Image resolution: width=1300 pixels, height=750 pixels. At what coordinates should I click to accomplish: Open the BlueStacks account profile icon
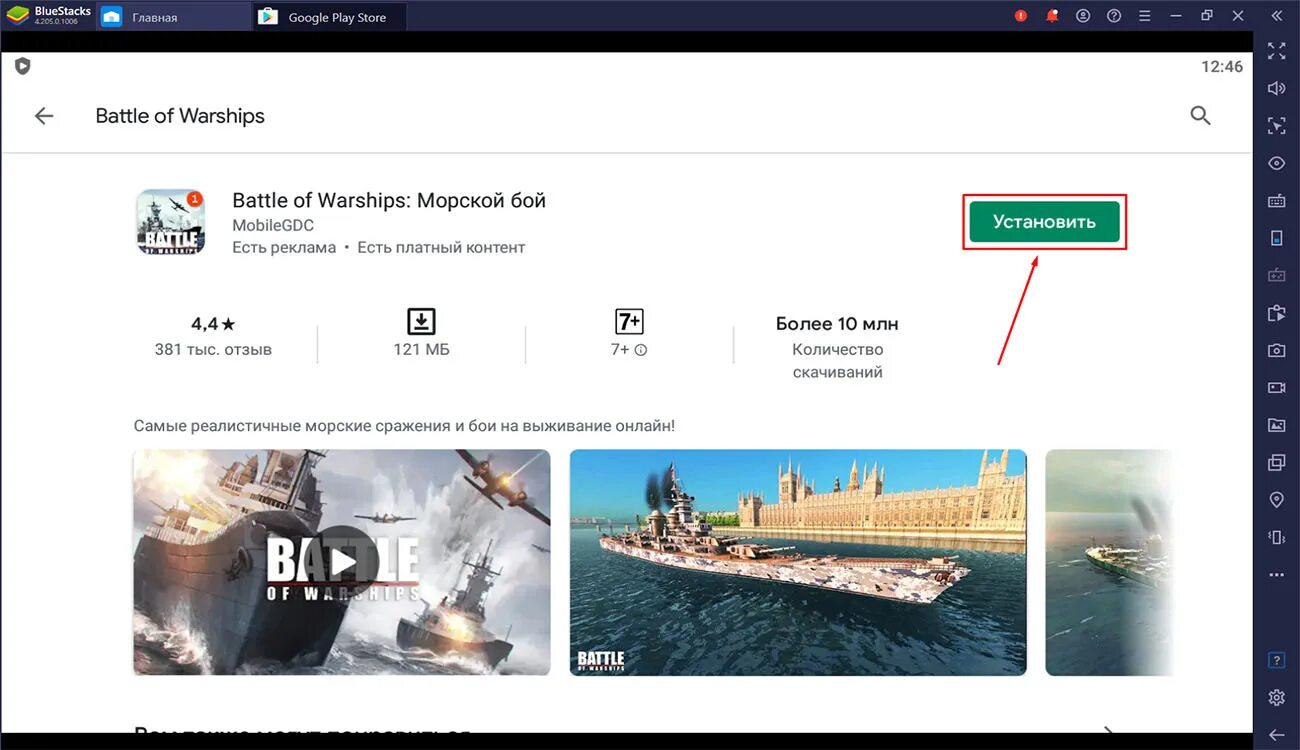tap(1083, 16)
